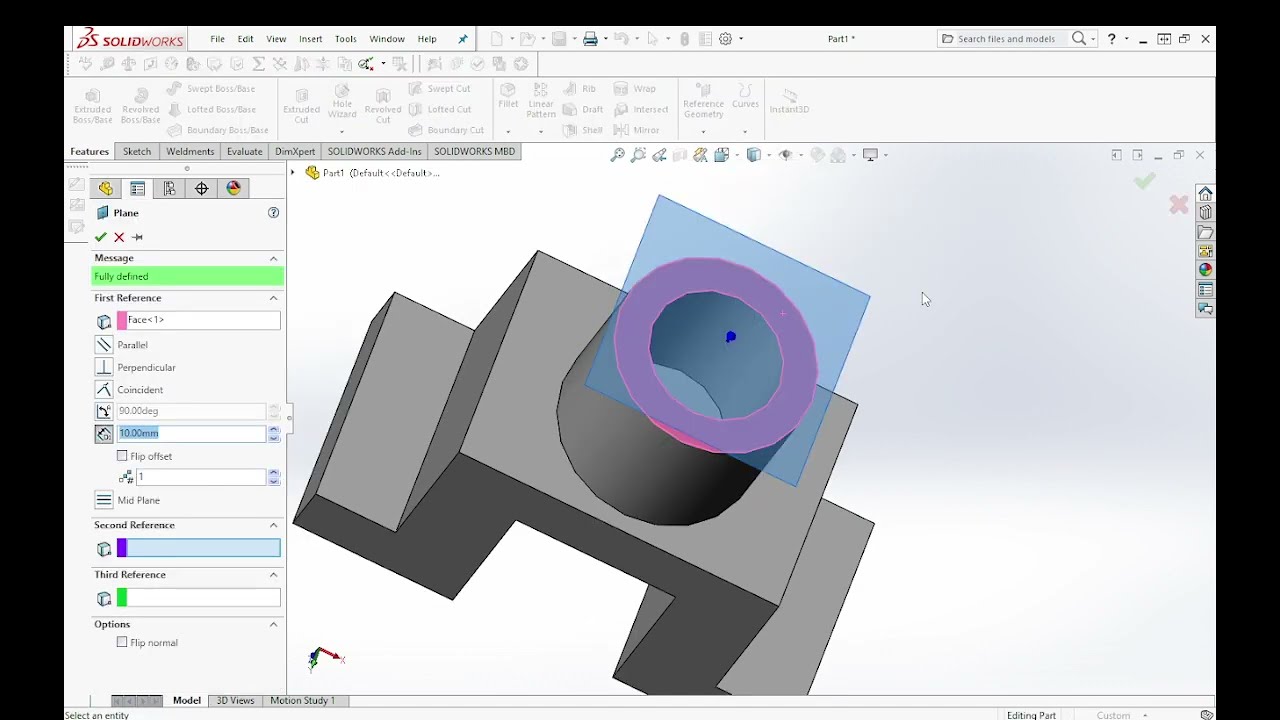Toggle Parallel constraint option

coord(104,345)
